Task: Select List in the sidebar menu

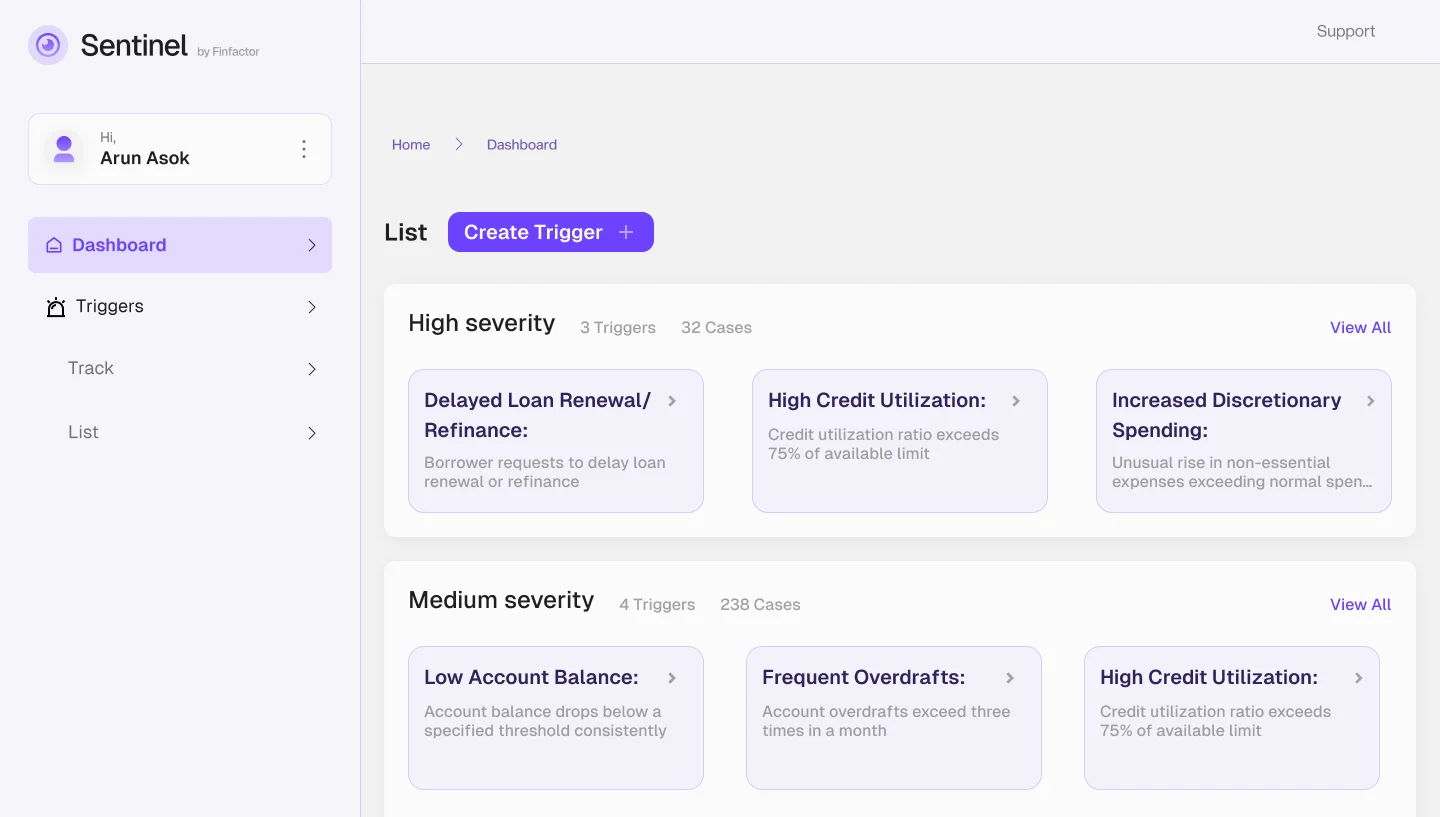Action: pyautogui.click(x=83, y=432)
